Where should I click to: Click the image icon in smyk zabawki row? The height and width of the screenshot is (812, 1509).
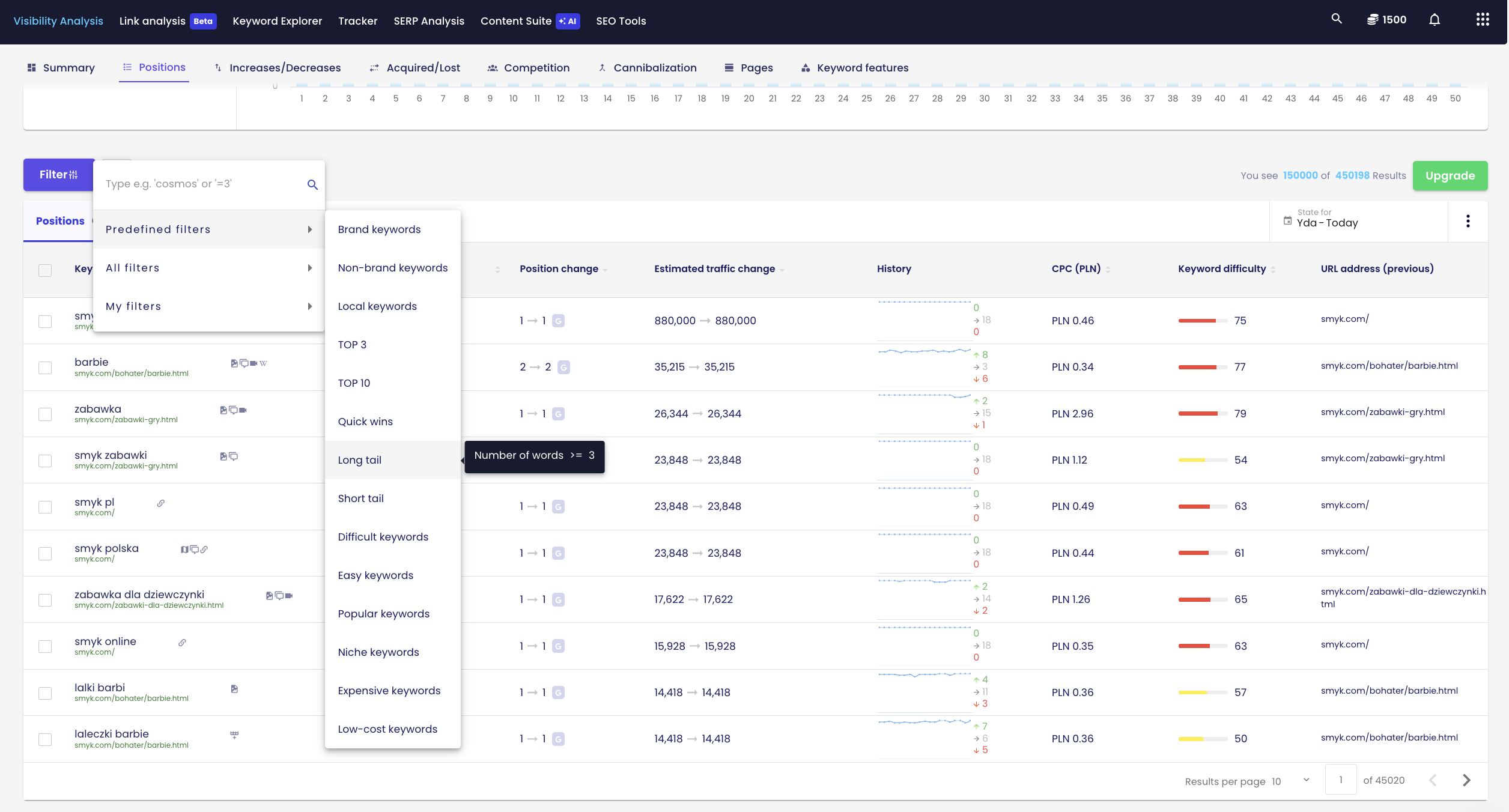coord(223,456)
